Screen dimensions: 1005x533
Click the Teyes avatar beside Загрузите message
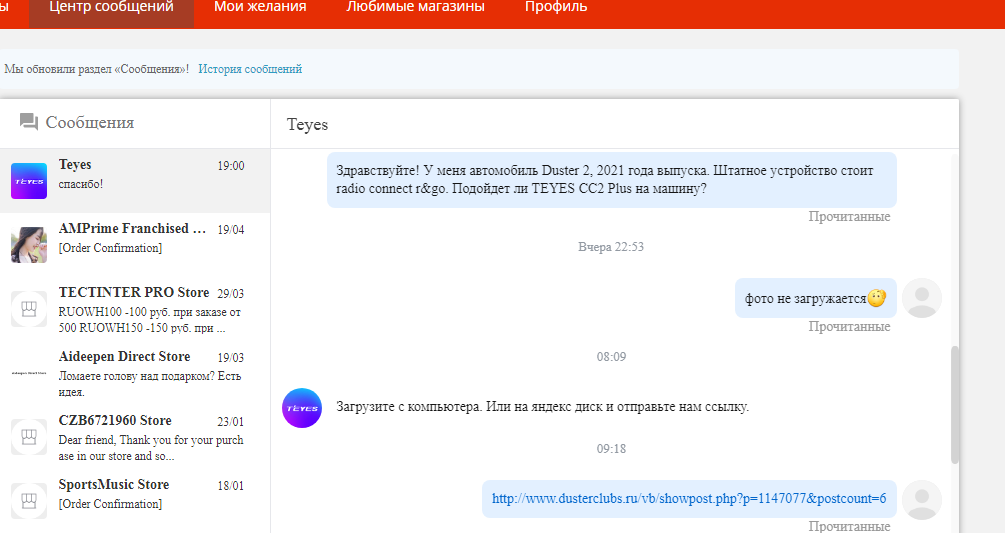click(302, 408)
